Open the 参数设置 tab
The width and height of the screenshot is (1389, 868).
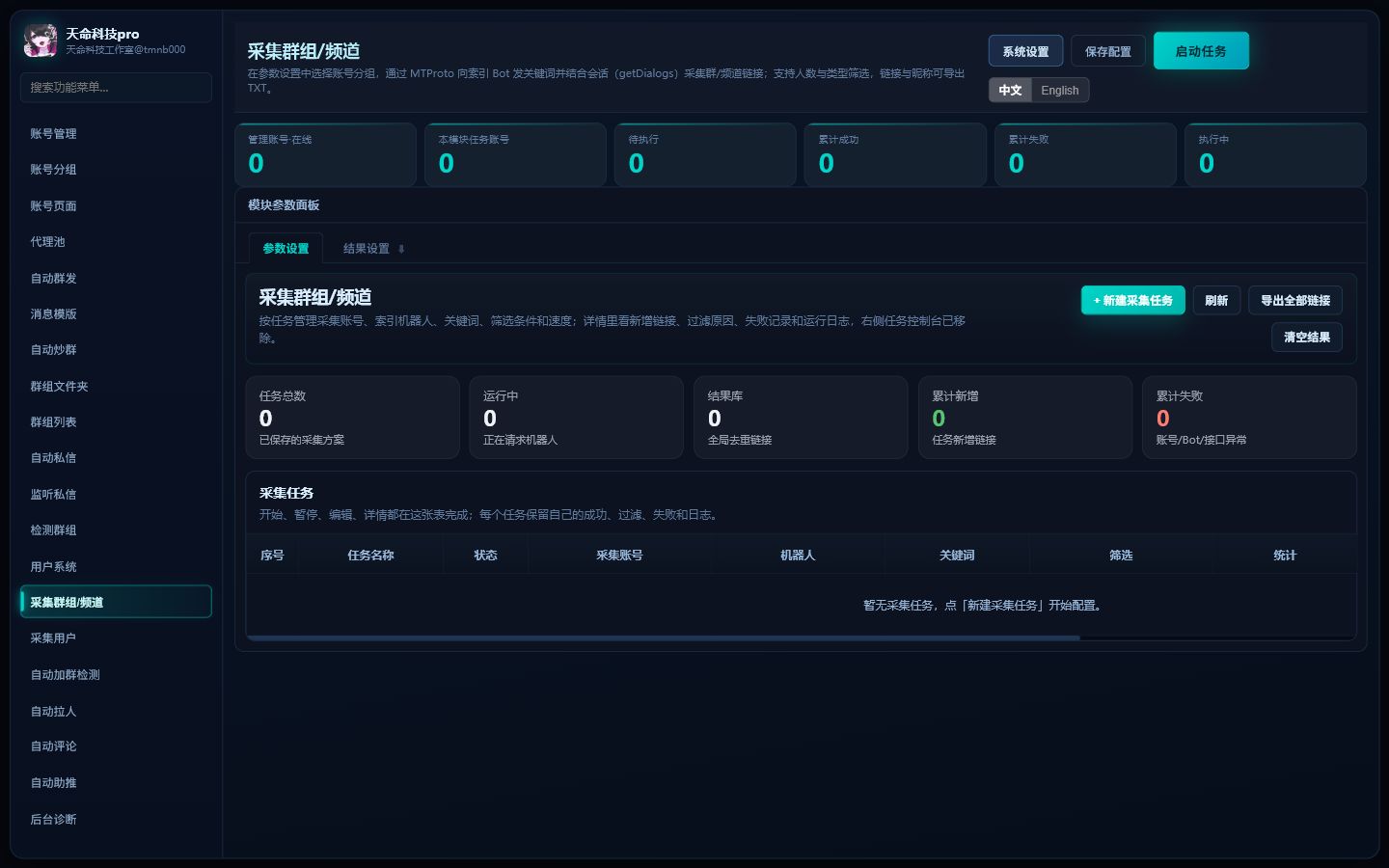[286, 248]
